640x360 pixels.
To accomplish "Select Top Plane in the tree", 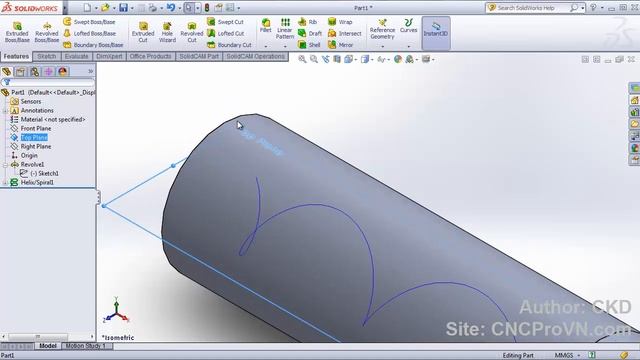I will (34, 138).
